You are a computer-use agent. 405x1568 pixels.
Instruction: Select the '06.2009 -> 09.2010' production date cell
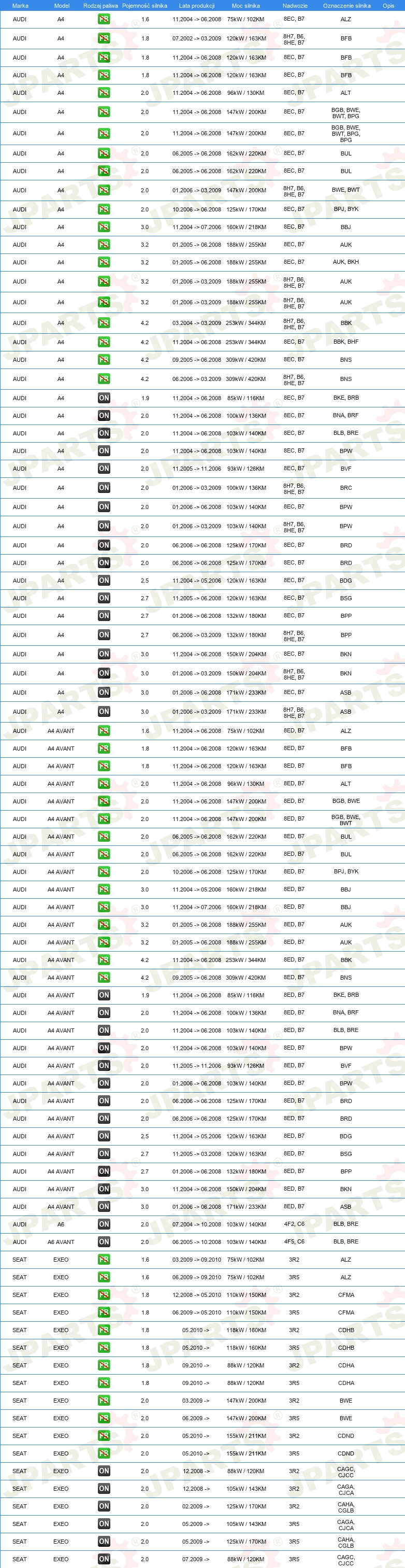pos(196,1278)
